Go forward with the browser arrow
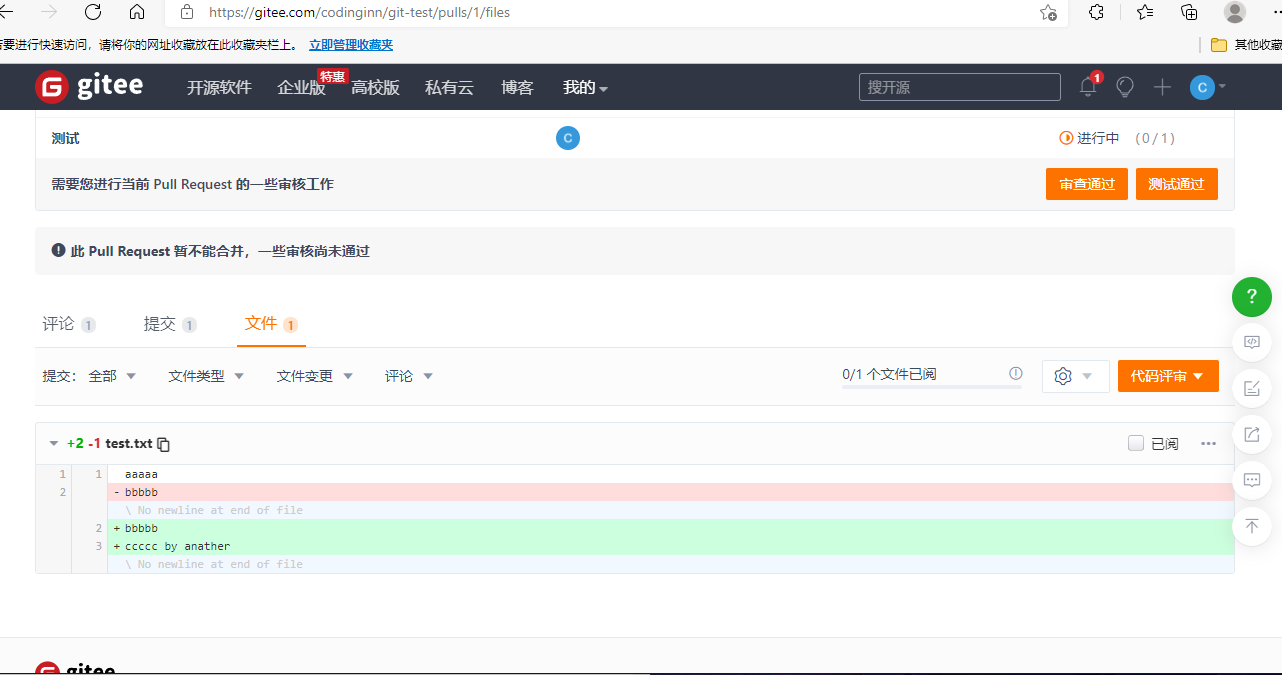 (49, 12)
